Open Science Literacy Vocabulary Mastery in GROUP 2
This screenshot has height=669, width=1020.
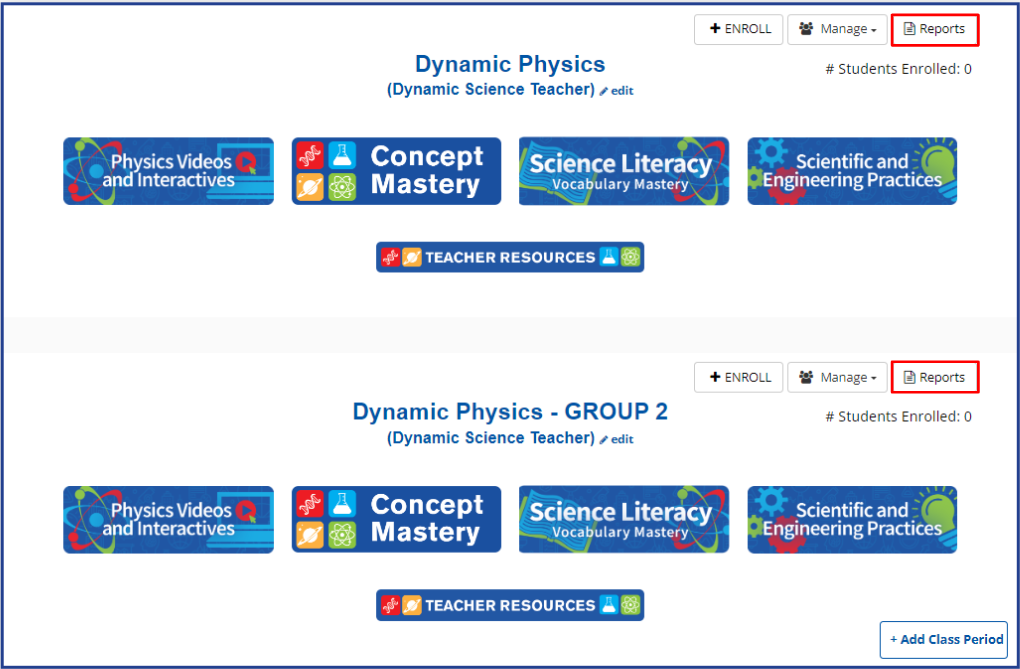coord(624,519)
